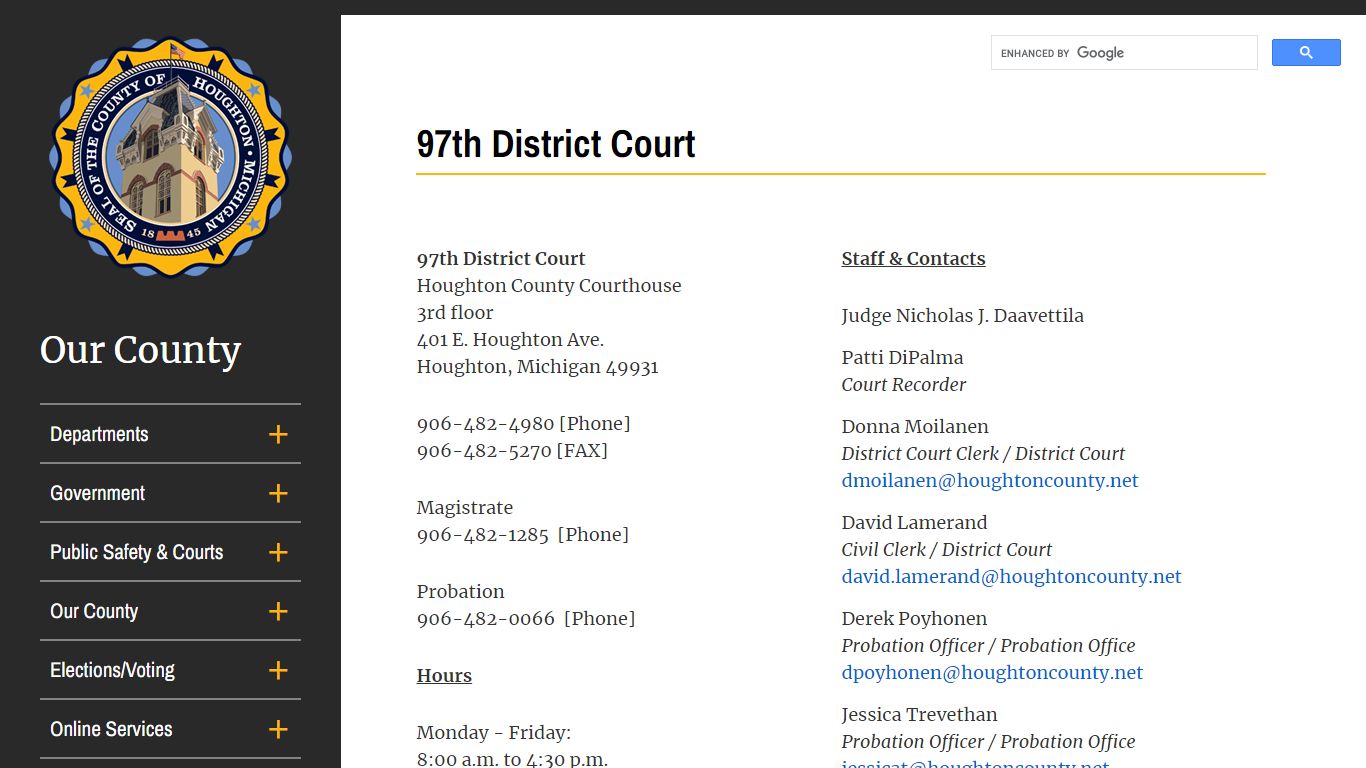Click the Court Recorder title text
Image resolution: width=1366 pixels, height=768 pixels.
click(x=903, y=384)
